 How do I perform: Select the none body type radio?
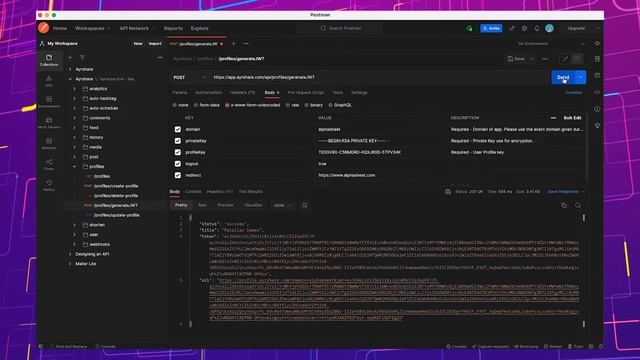click(x=175, y=105)
